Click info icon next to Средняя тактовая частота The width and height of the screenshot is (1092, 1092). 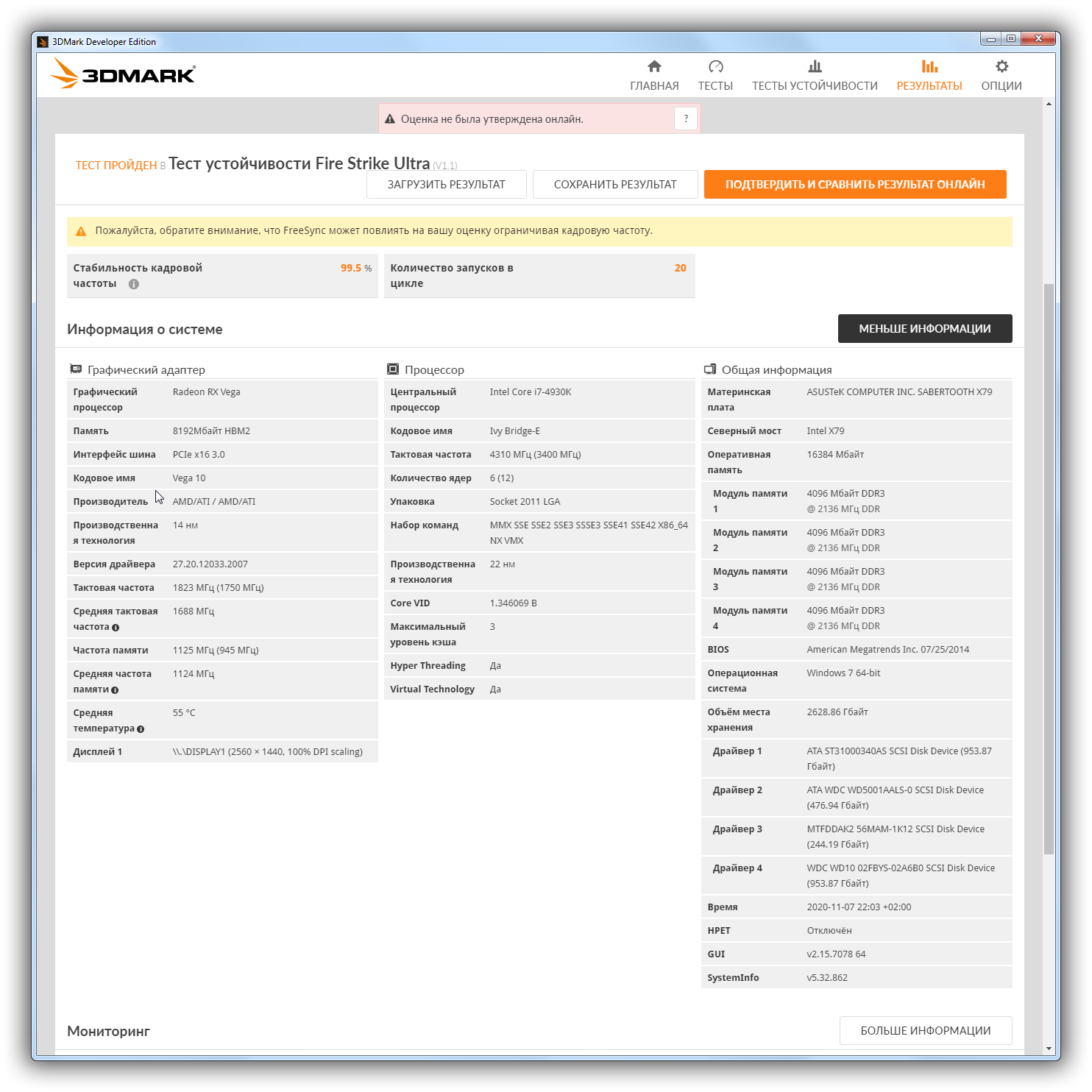[x=116, y=628]
